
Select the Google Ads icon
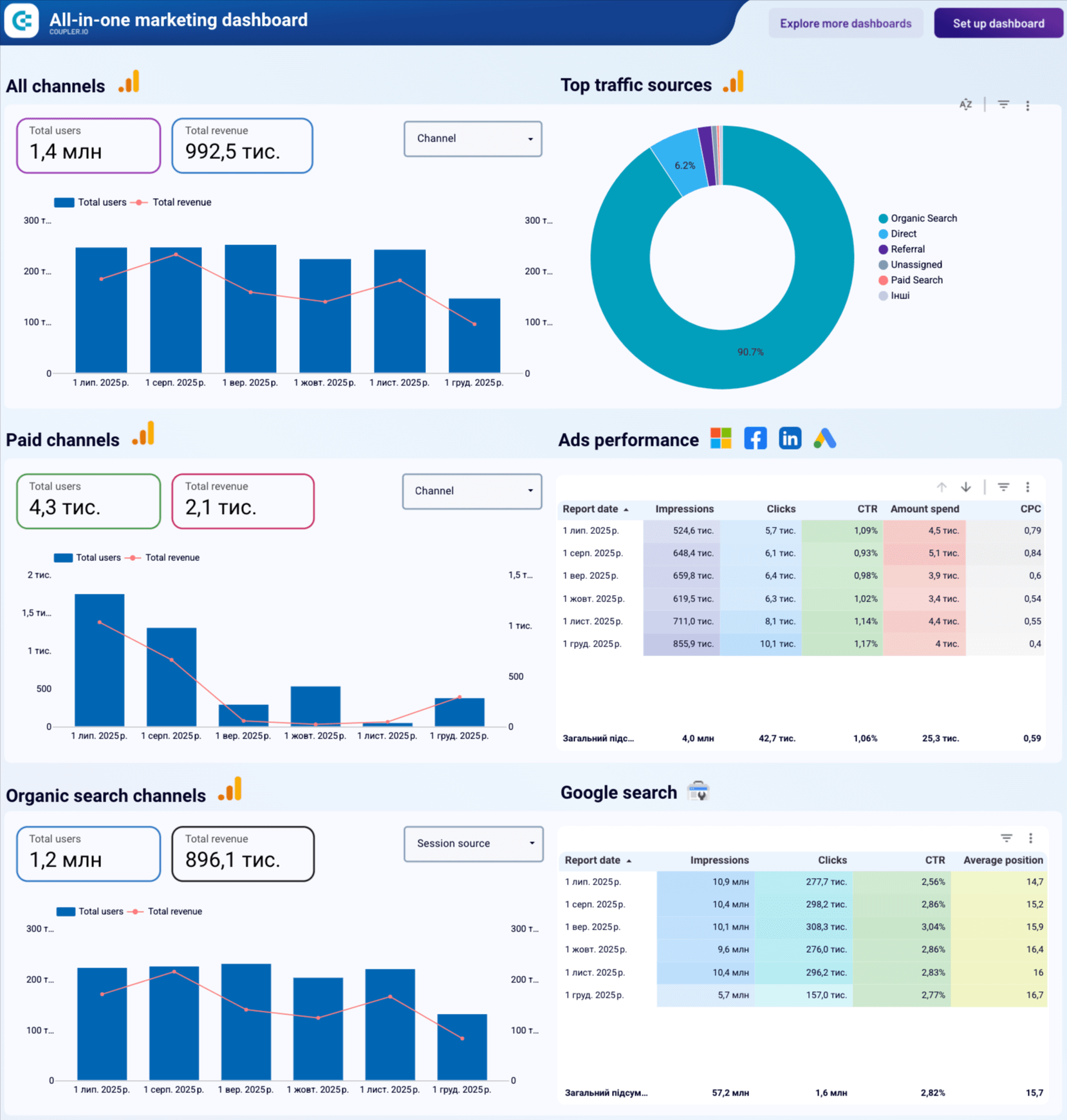(x=824, y=438)
